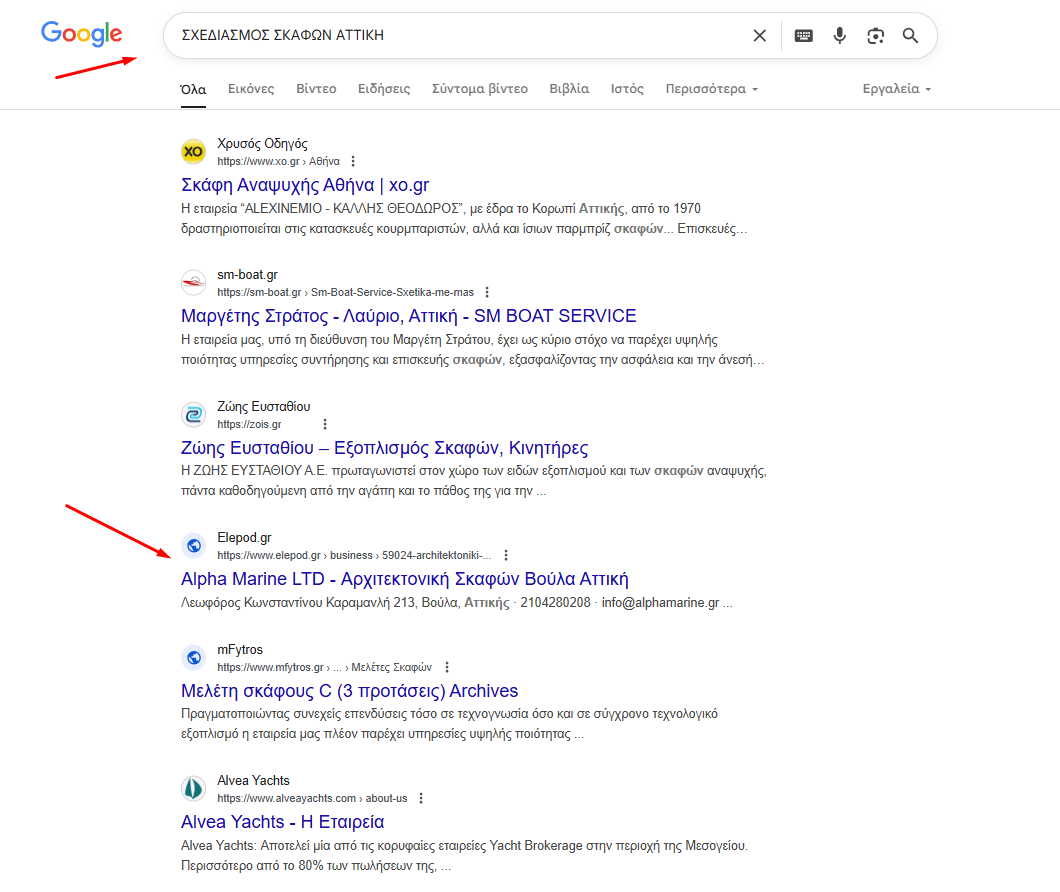Click the Χρυσός Οδηγός site name

(x=262, y=143)
